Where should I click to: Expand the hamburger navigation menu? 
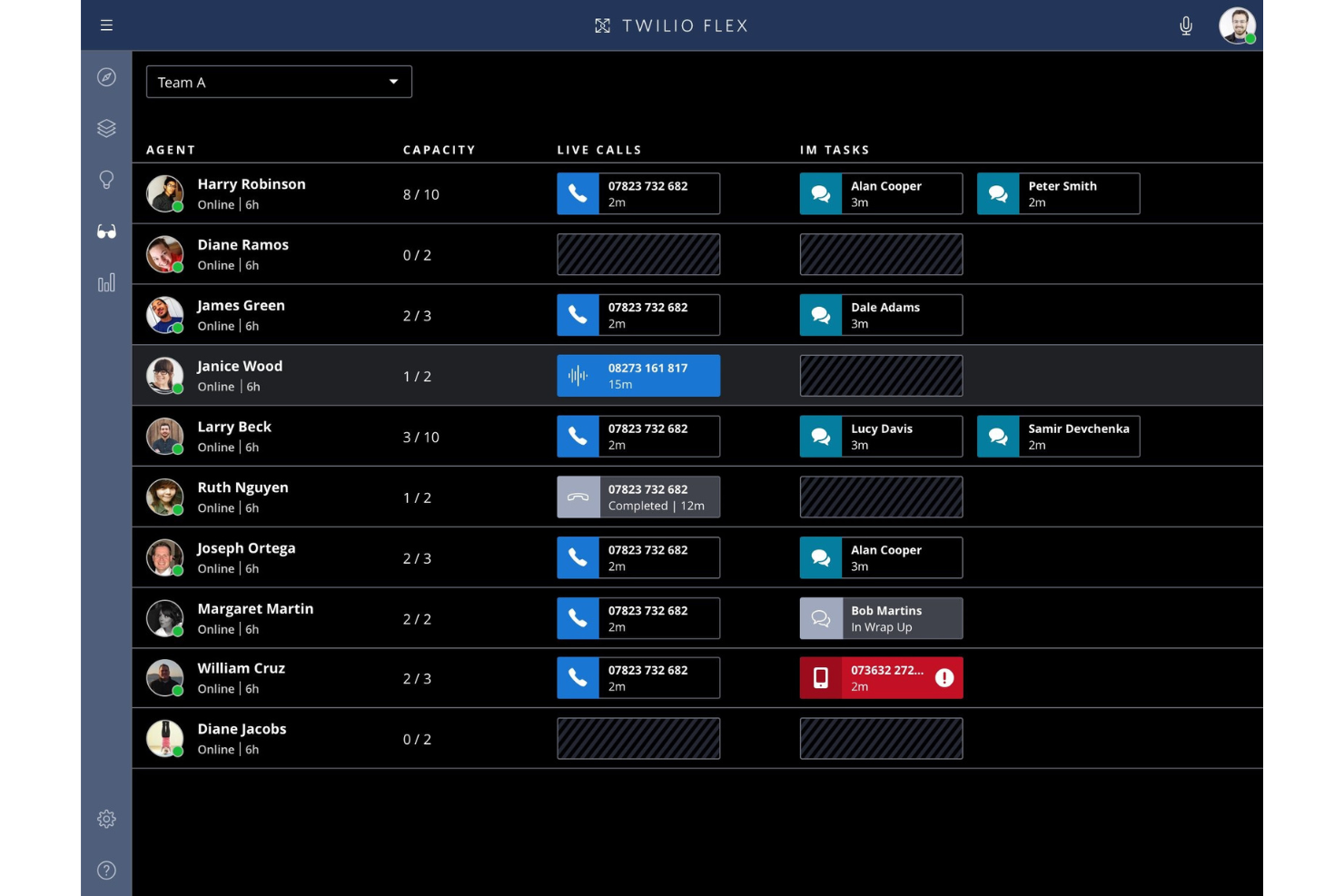(x=106, y=25)
